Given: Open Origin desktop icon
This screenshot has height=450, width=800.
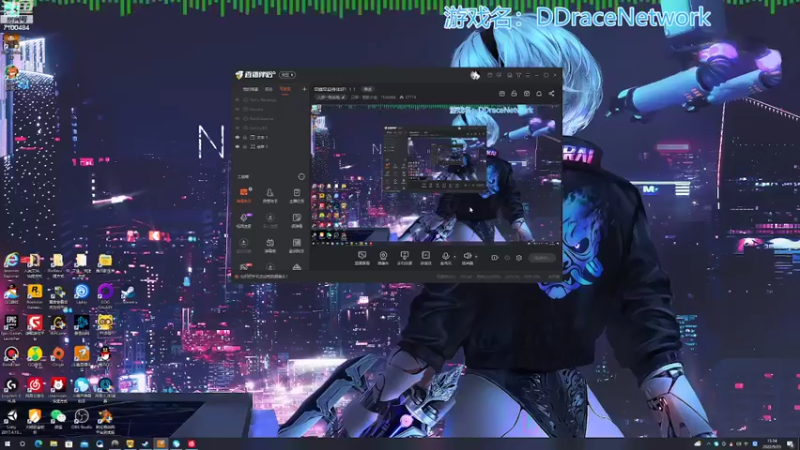Looking at the screenshot, I should click(58, 354).
